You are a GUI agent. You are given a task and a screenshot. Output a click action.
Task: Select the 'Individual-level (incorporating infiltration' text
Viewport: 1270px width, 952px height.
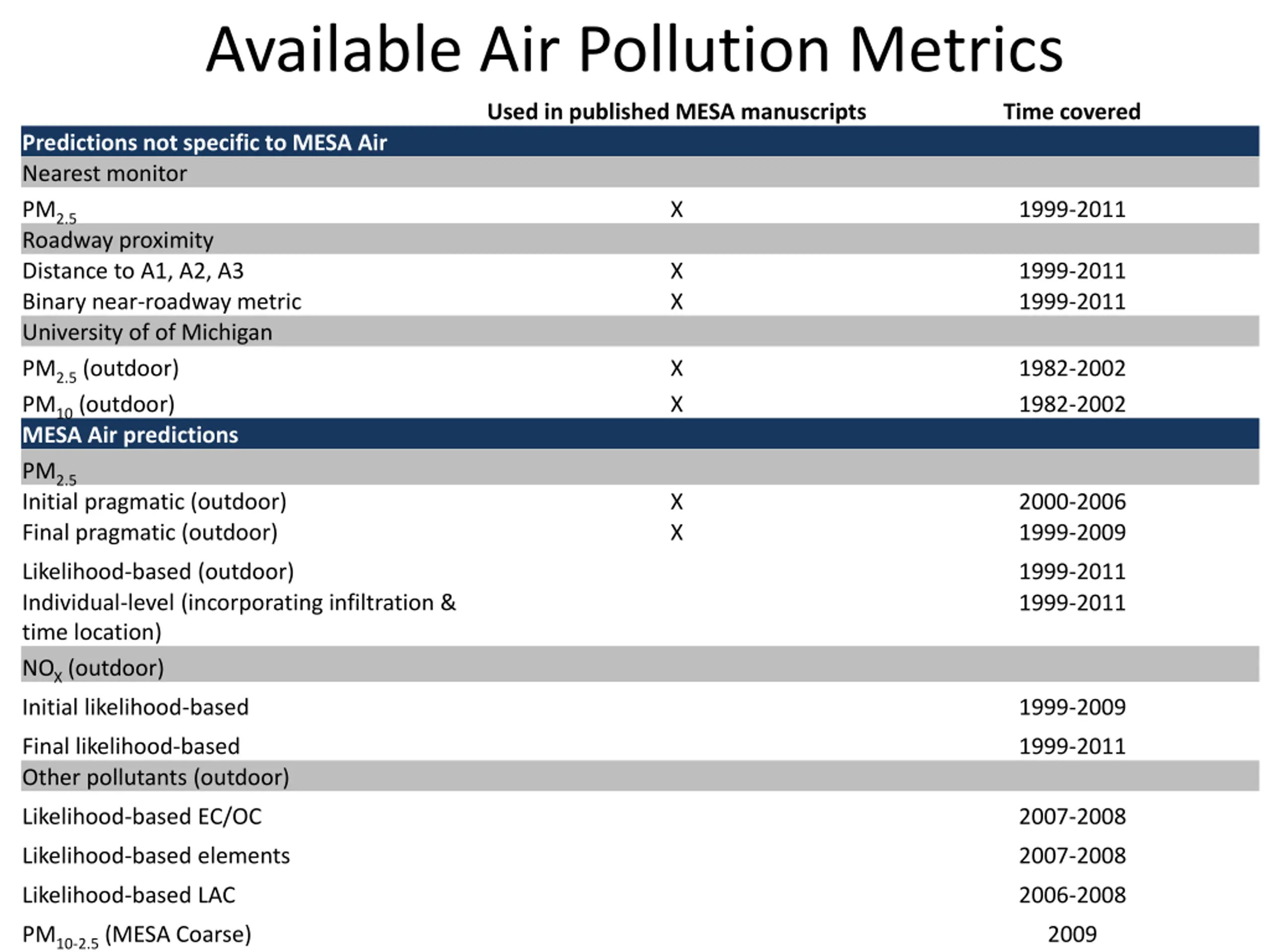pyautogui.click(x=228, y=603)
